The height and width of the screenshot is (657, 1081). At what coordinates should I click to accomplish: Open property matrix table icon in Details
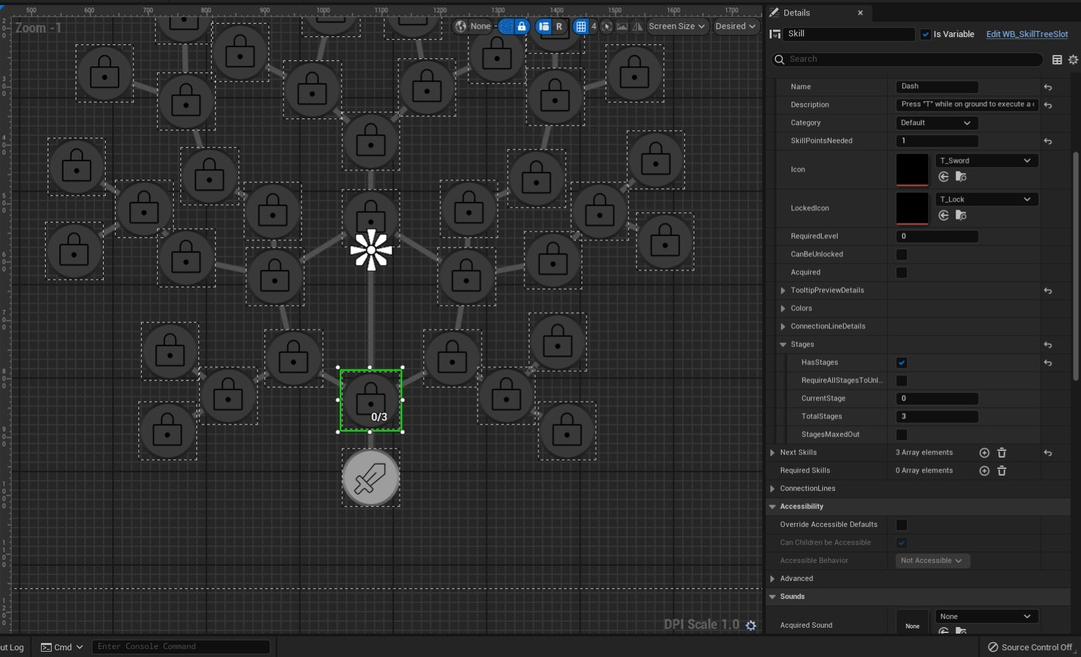(1057, 60)
